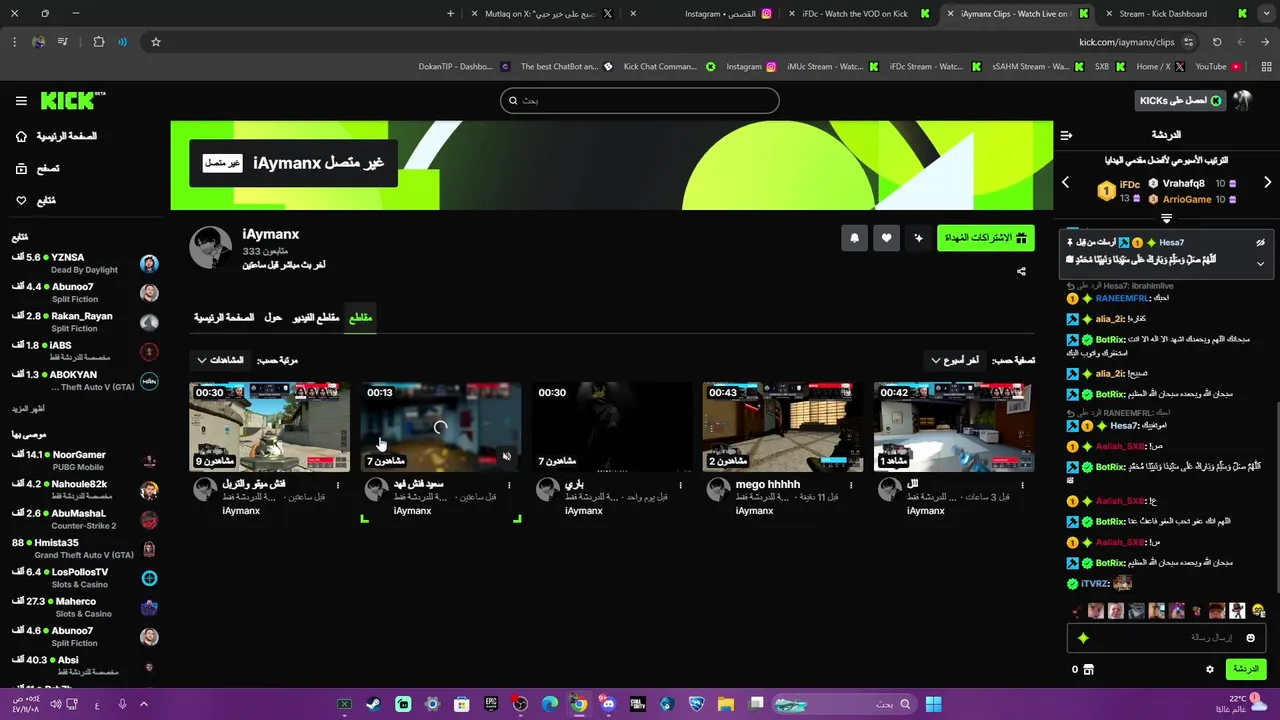Screen dimensions: 1280x720
Task: Switch to the مقاطع الفيديو videos tab
Action: pos(315,317)
